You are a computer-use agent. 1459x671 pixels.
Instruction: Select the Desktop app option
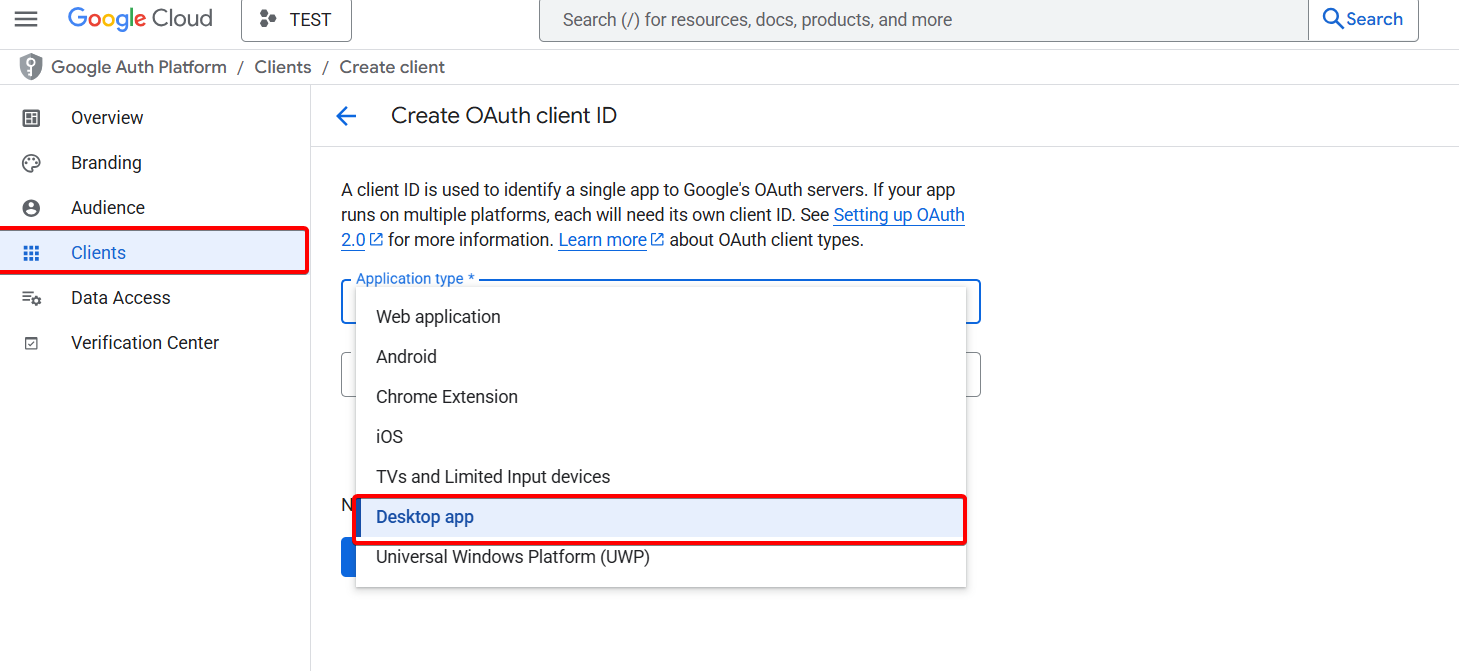tap(661, 518)
